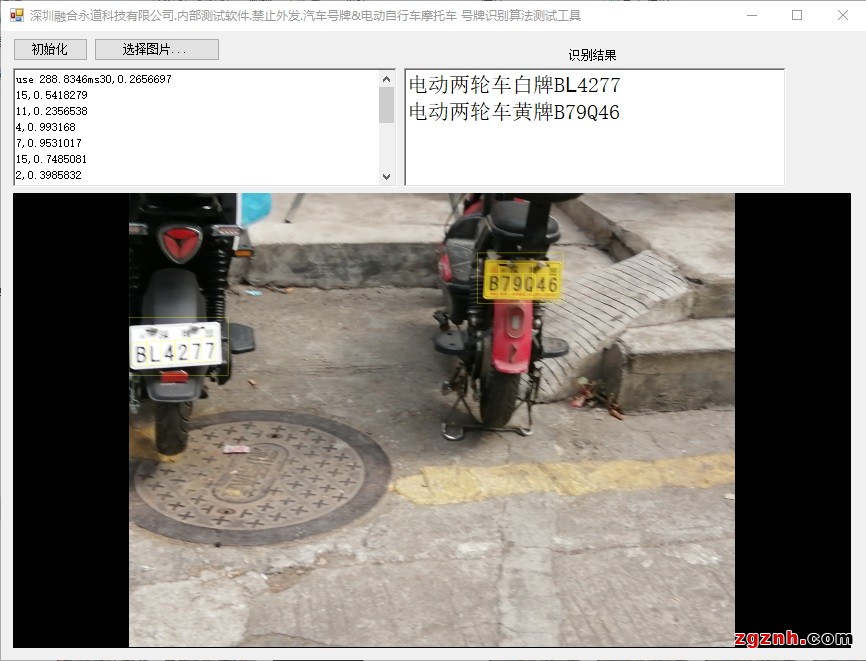Screen dimensions: 866x661
Task: Click the result line 电动两轮车黄牌B79Q46
Action: pos(514,112)
